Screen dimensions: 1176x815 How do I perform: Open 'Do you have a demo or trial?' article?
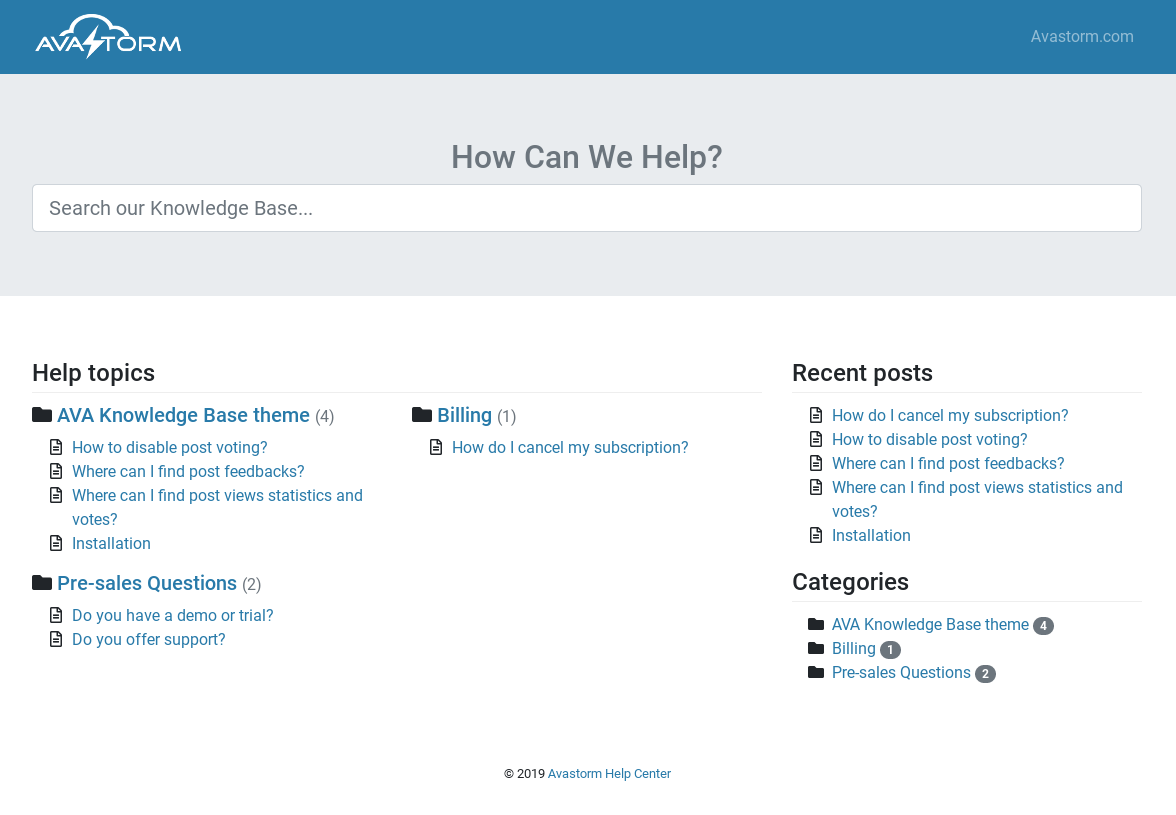click(x=172, y=616)
